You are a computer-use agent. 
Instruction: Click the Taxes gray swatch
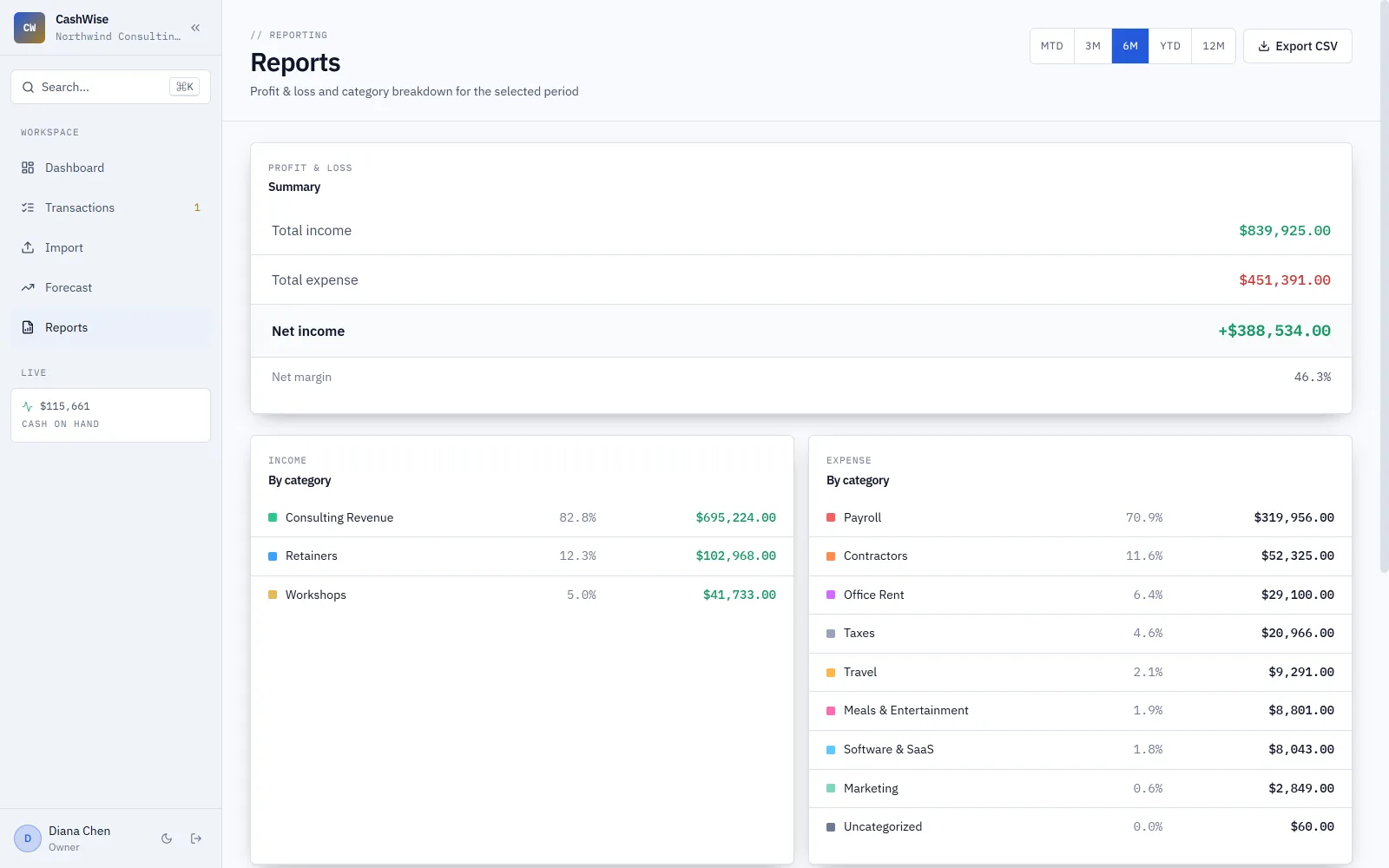831,634
